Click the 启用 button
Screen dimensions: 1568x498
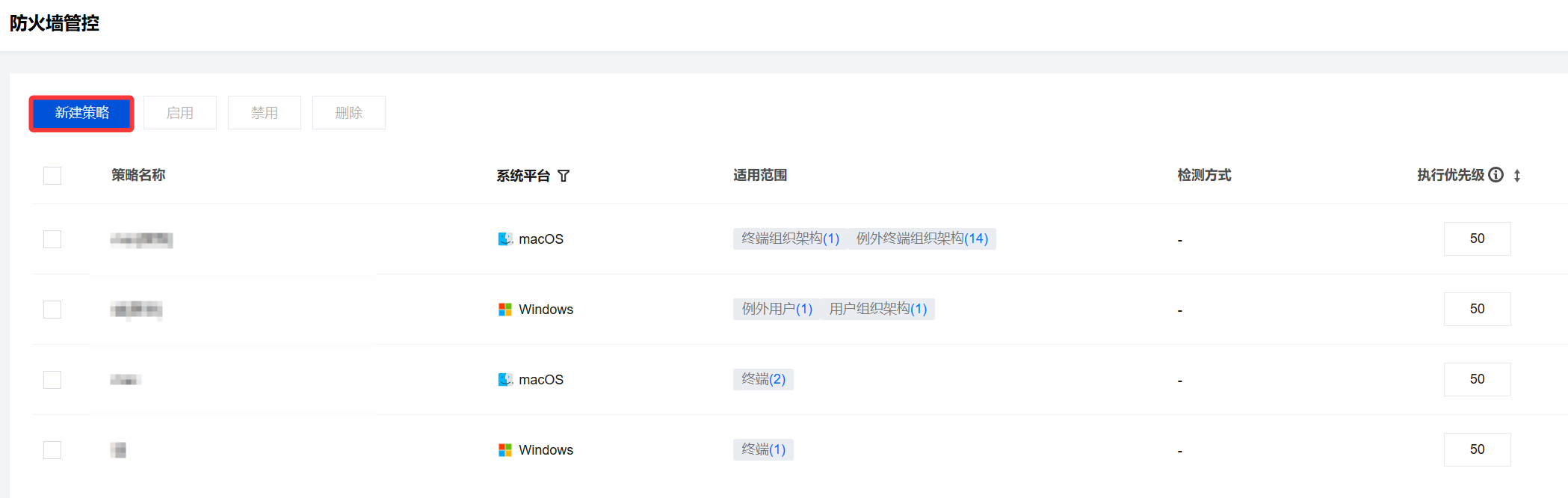coord(180,113)
